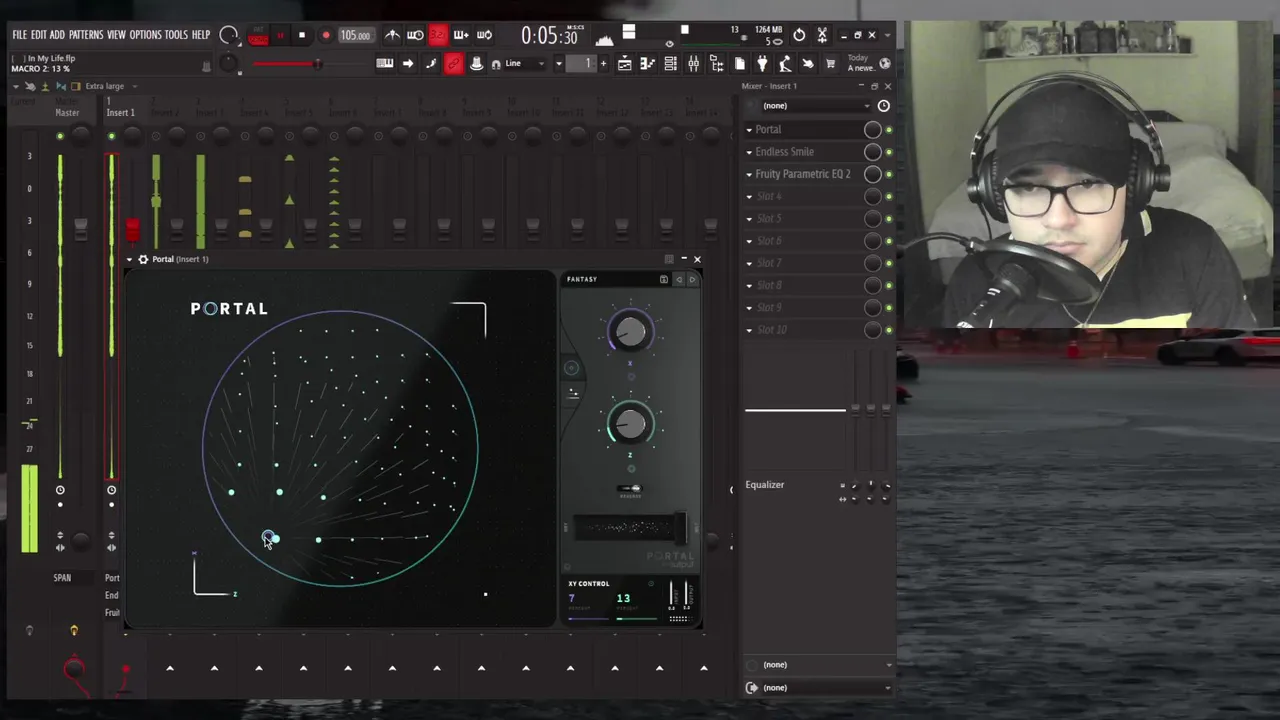Open the EDIT menu

click(x=39, y=35)
